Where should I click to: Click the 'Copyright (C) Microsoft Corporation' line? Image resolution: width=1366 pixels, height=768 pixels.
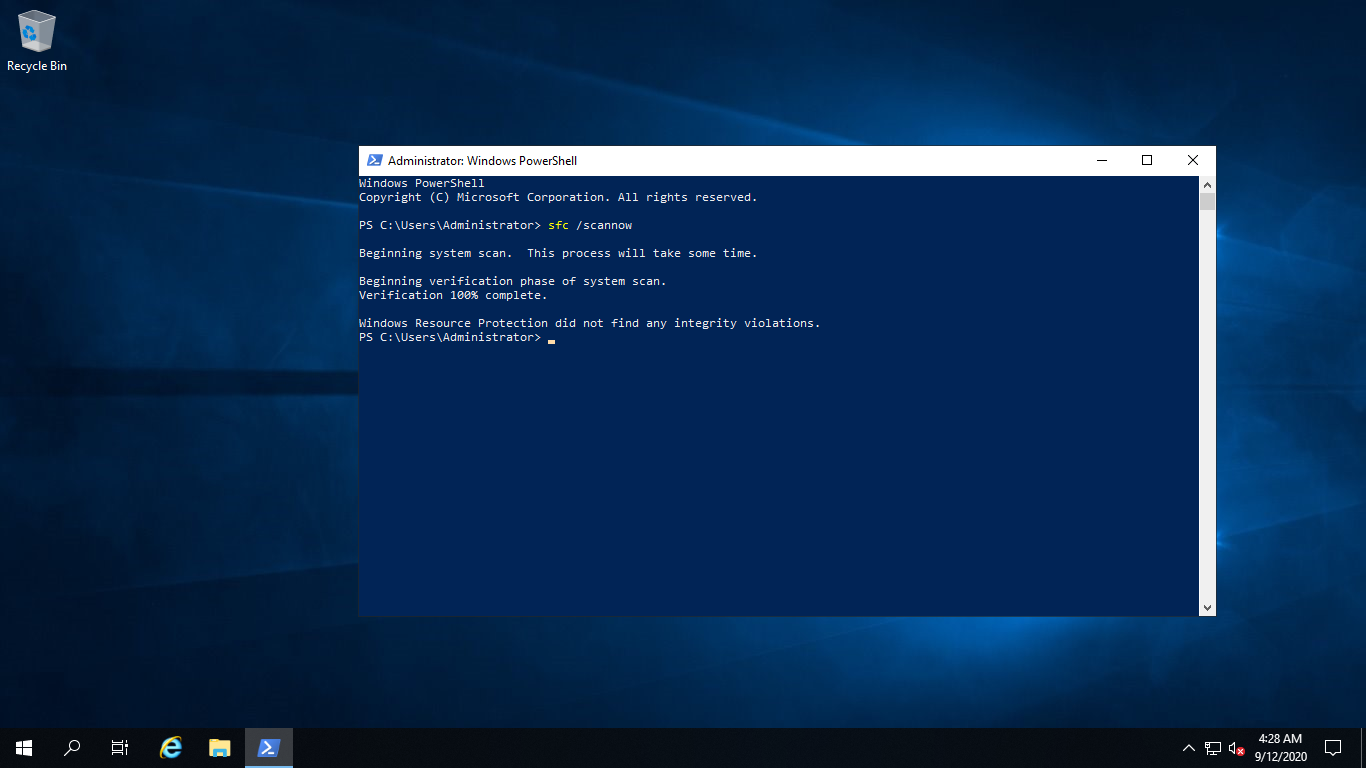558,197
